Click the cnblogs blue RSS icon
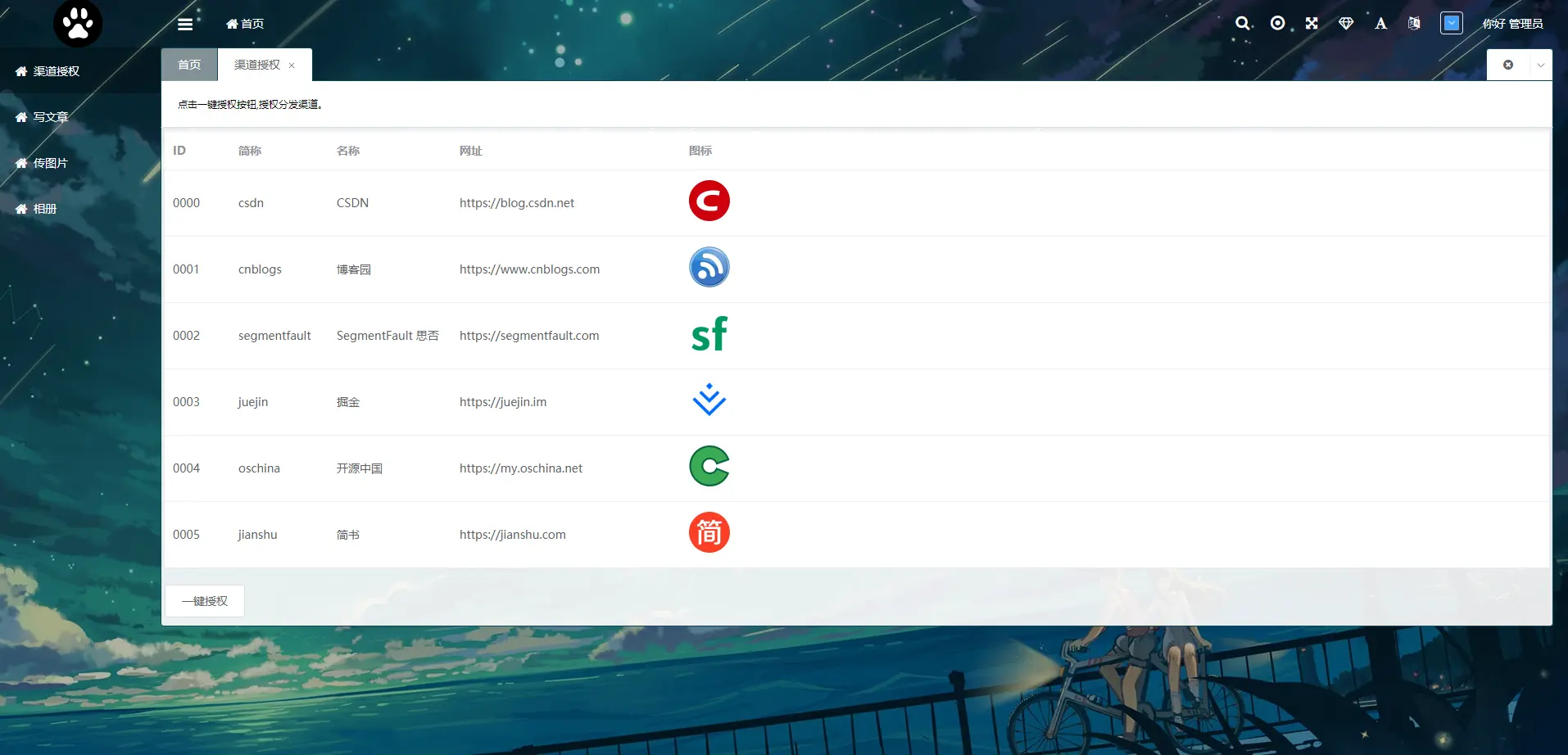Viewport: 1568px width, 755px height. tap(709, 267)
